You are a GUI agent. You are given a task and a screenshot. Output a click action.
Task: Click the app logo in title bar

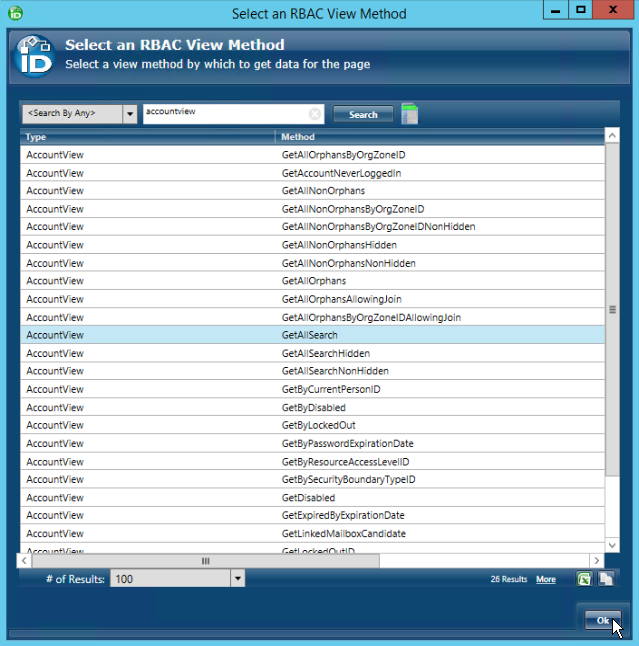[x=15, y=13]
